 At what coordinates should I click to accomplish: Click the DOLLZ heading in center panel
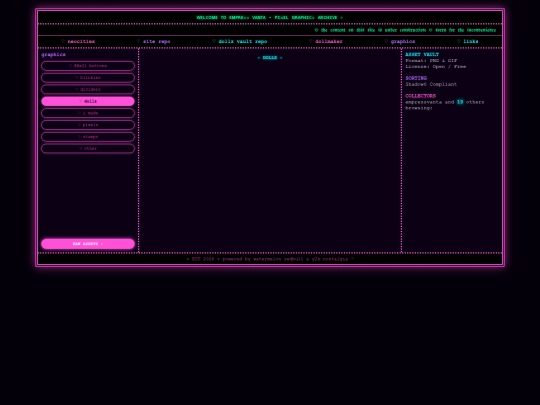270,58
